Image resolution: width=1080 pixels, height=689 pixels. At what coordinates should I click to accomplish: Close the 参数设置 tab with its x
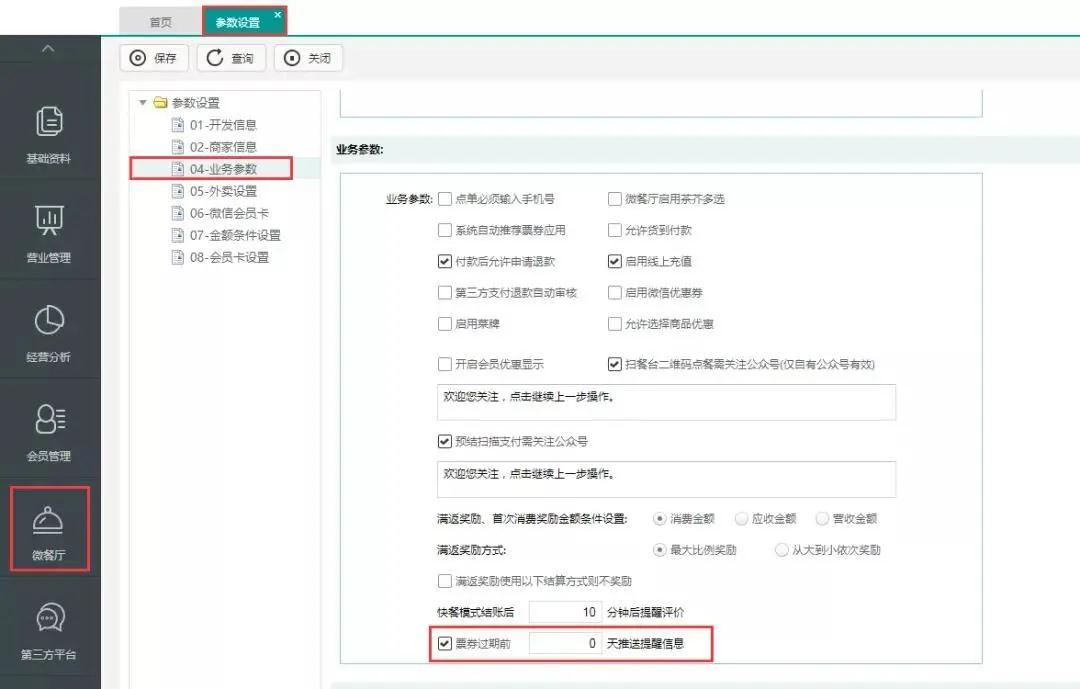click(x=278, y=14)
